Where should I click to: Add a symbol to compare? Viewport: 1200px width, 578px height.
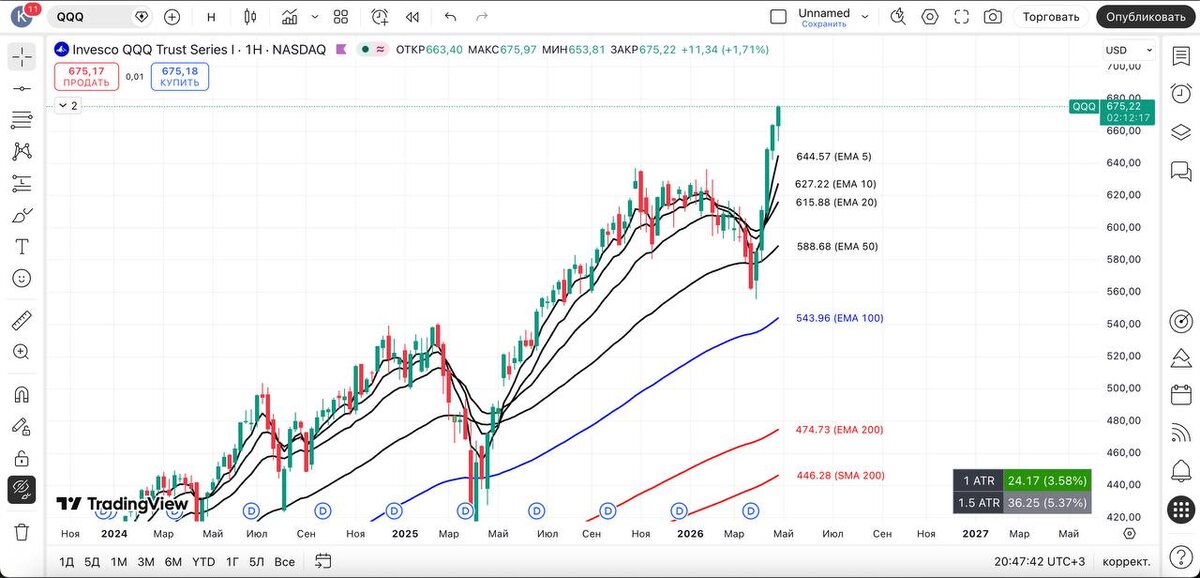click(x=172, y=17)
